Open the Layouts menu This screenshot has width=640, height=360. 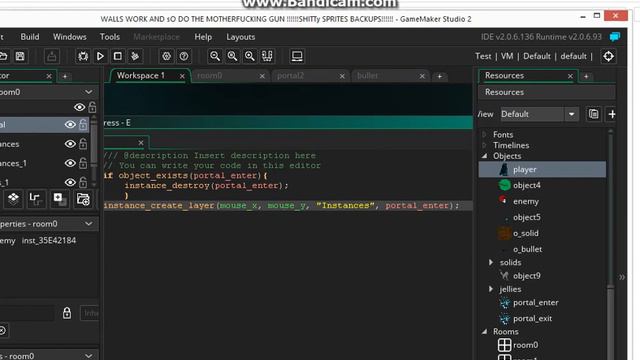240,37
